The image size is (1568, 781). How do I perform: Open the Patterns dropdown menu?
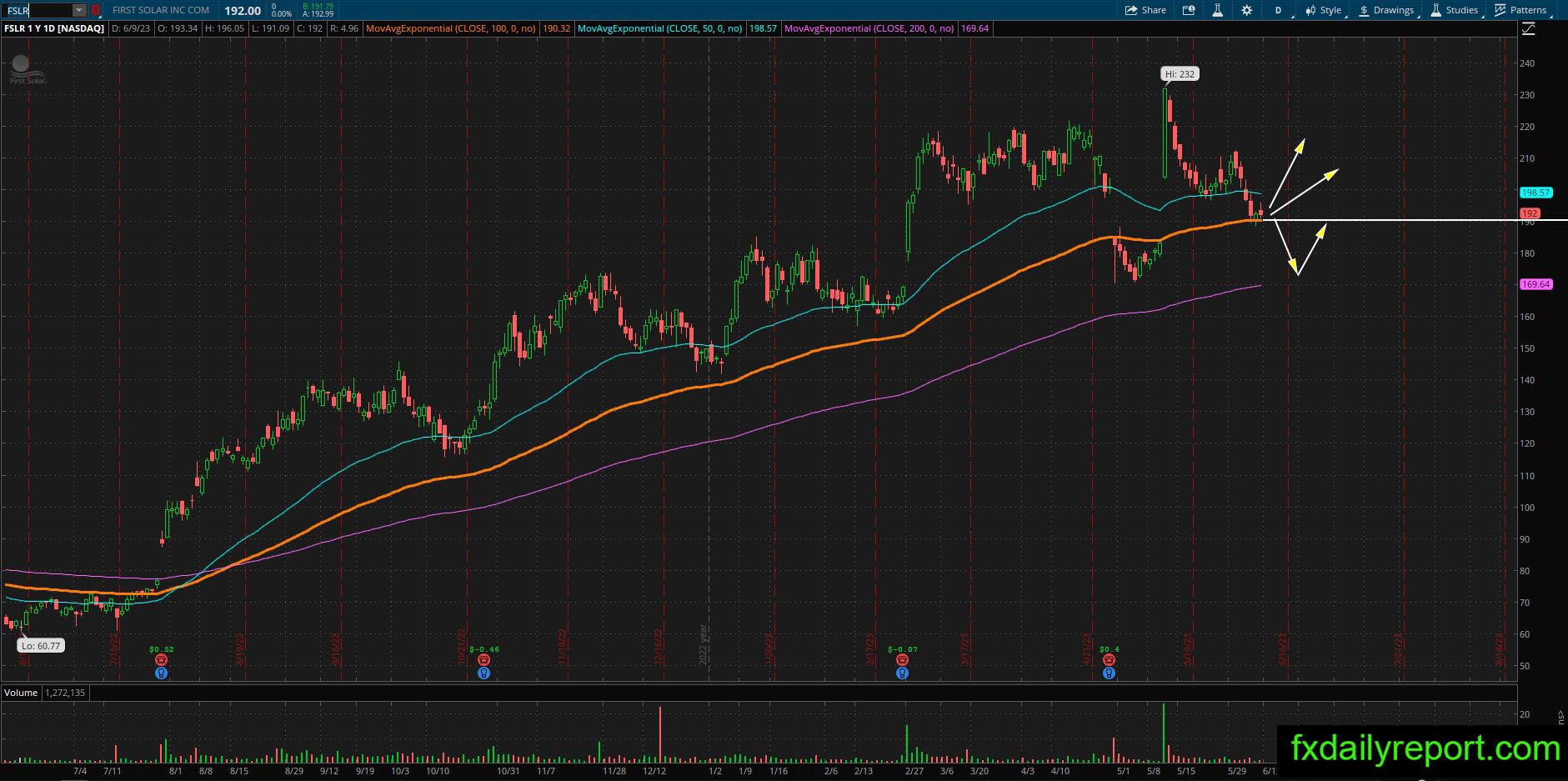[x=1521, y=10]
